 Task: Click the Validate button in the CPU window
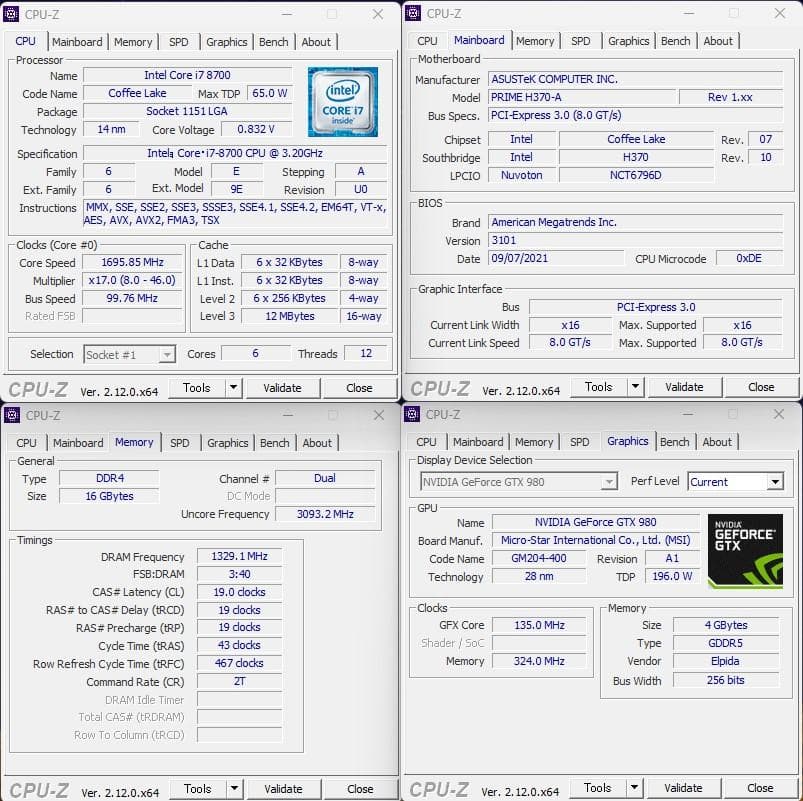click(284, 388)
